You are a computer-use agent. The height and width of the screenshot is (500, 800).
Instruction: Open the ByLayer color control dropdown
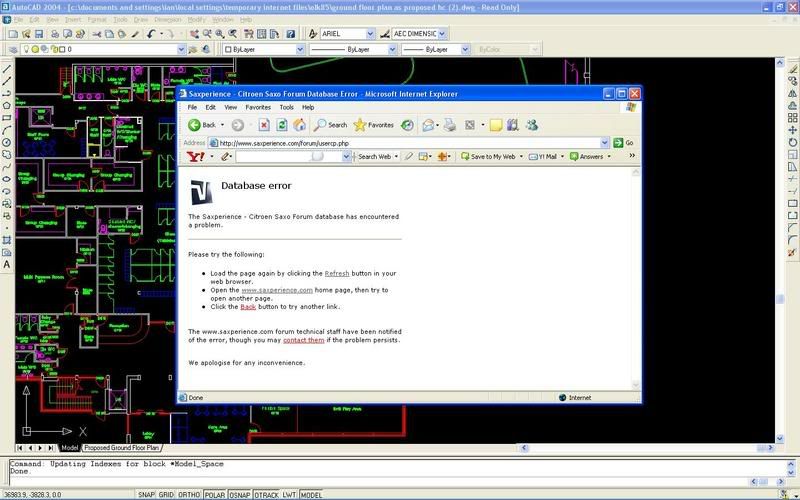(301, 49)
